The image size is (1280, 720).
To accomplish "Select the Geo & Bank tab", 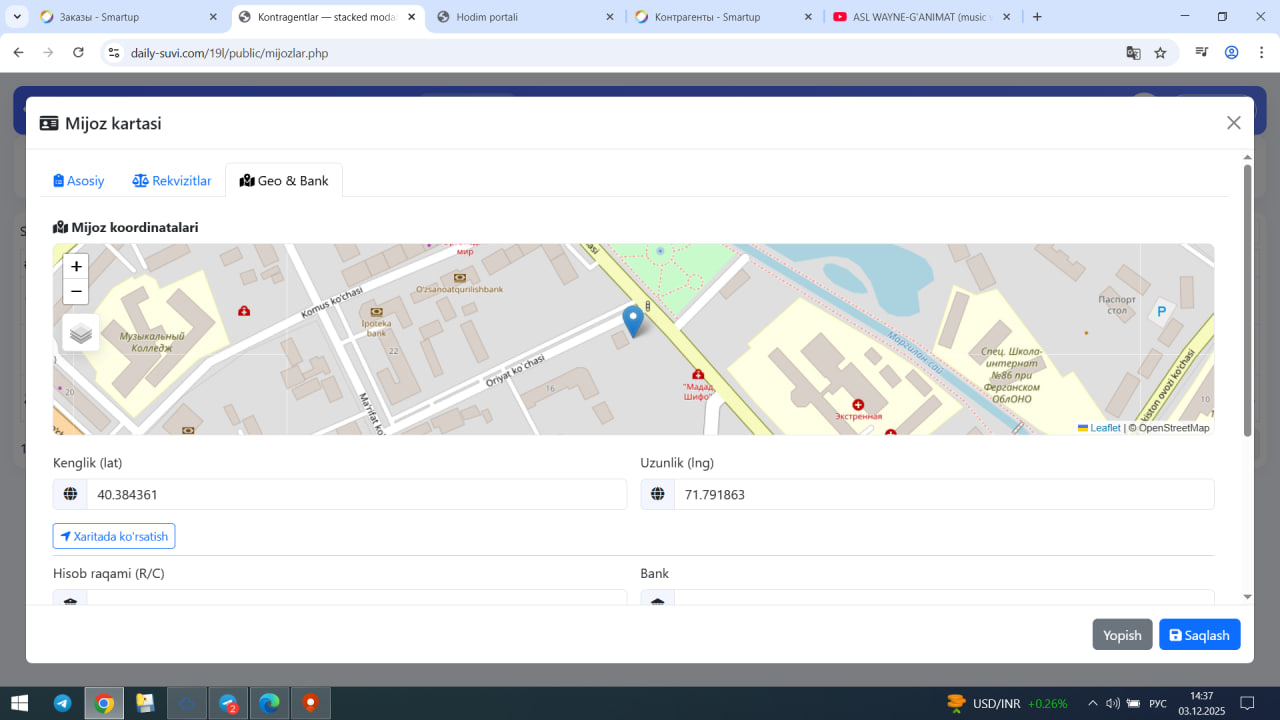I will point(284,181).
